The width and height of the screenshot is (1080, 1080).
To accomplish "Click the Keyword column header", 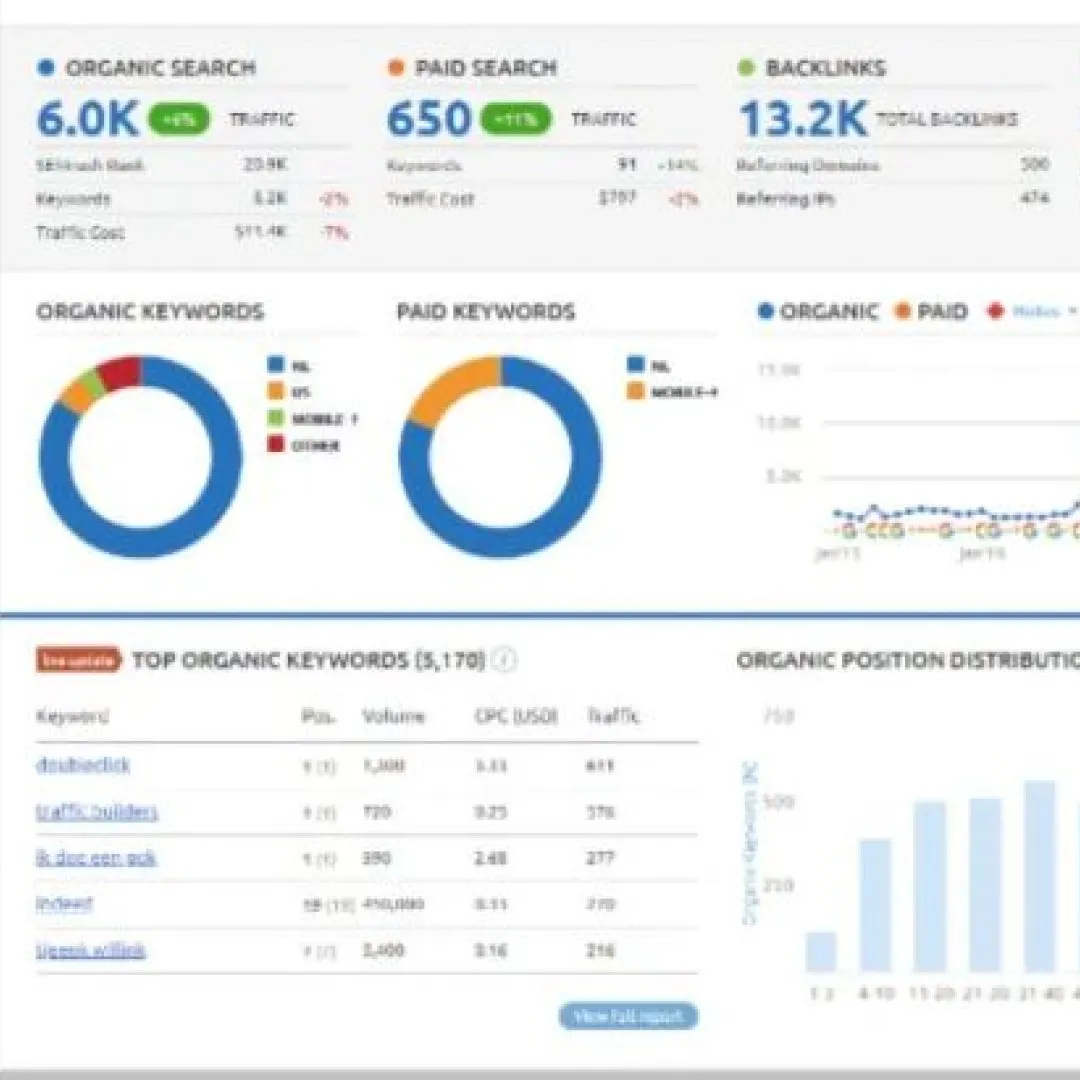I will point(72,716).
